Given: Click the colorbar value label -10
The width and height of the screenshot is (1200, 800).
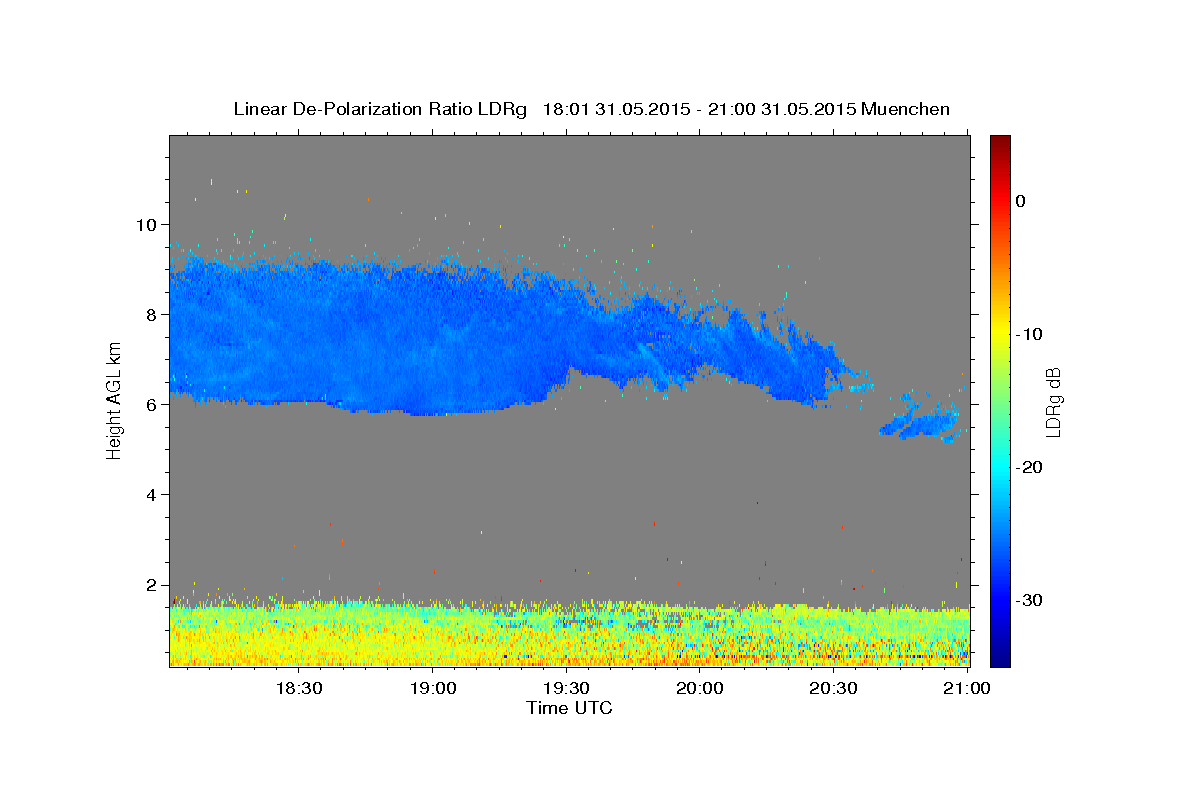Looking at the screenshot, I should [1029, 334].
